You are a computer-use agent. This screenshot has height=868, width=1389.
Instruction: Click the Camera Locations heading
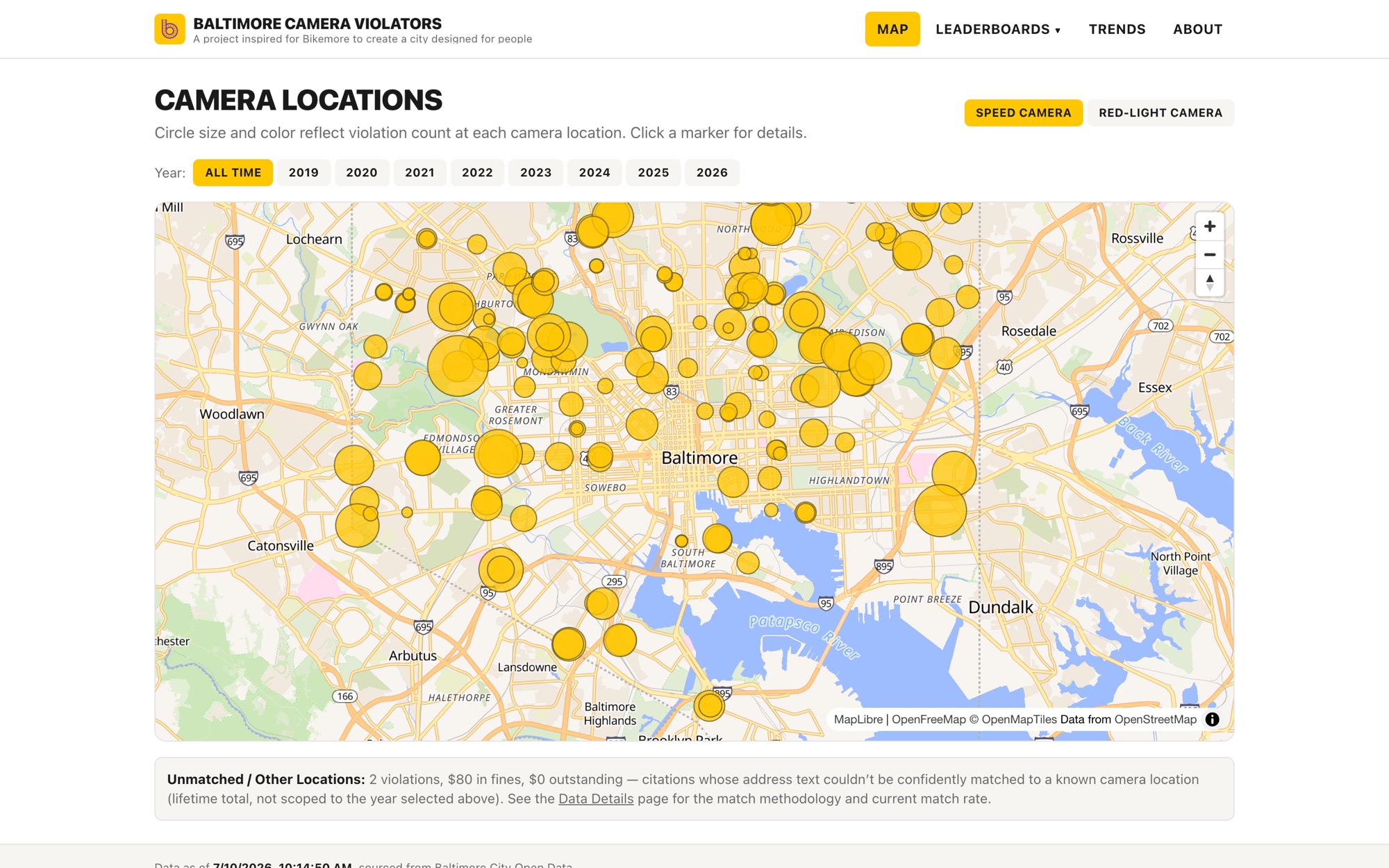(298, 100)
